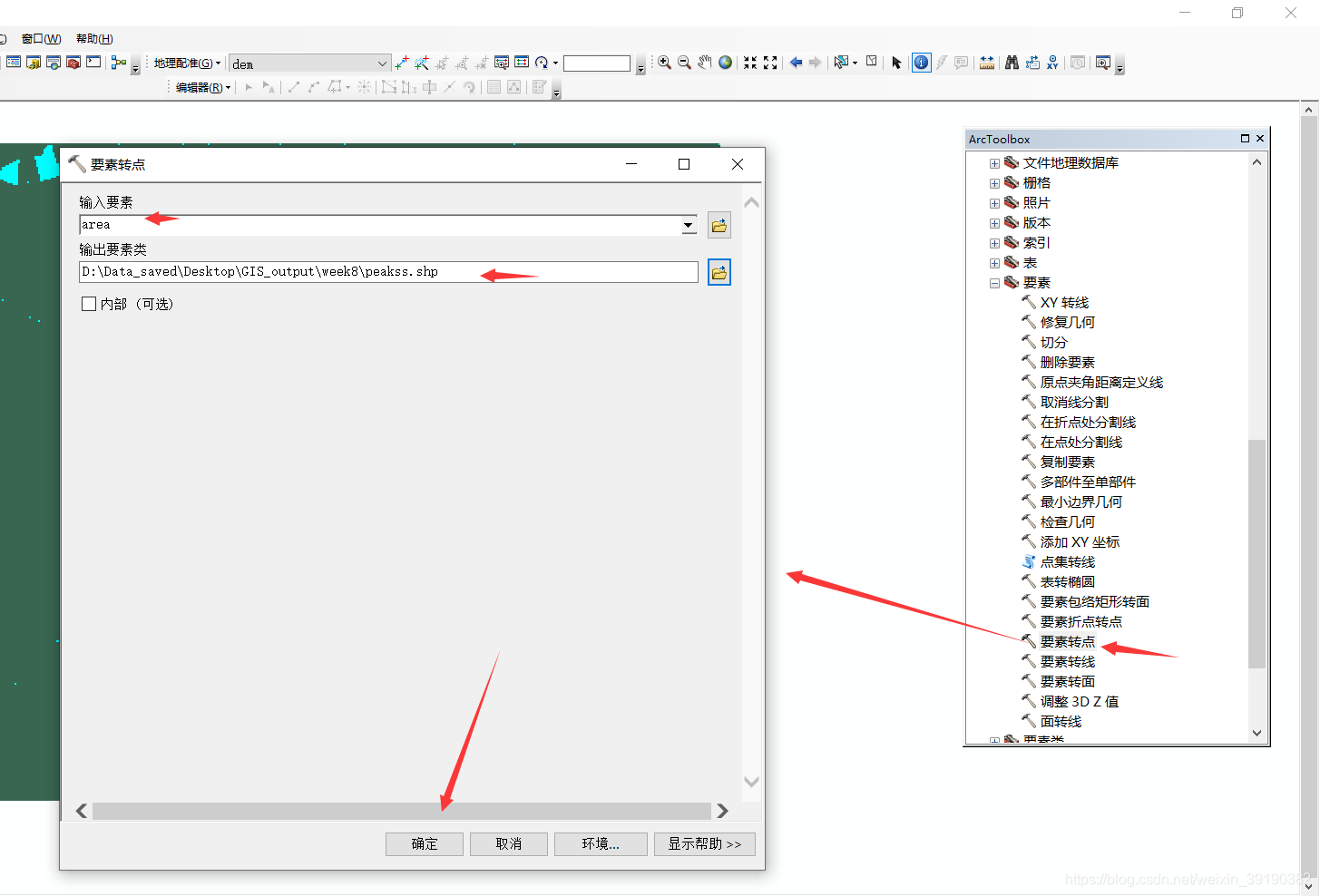Click the Find Route icon

coord(1032,63)
